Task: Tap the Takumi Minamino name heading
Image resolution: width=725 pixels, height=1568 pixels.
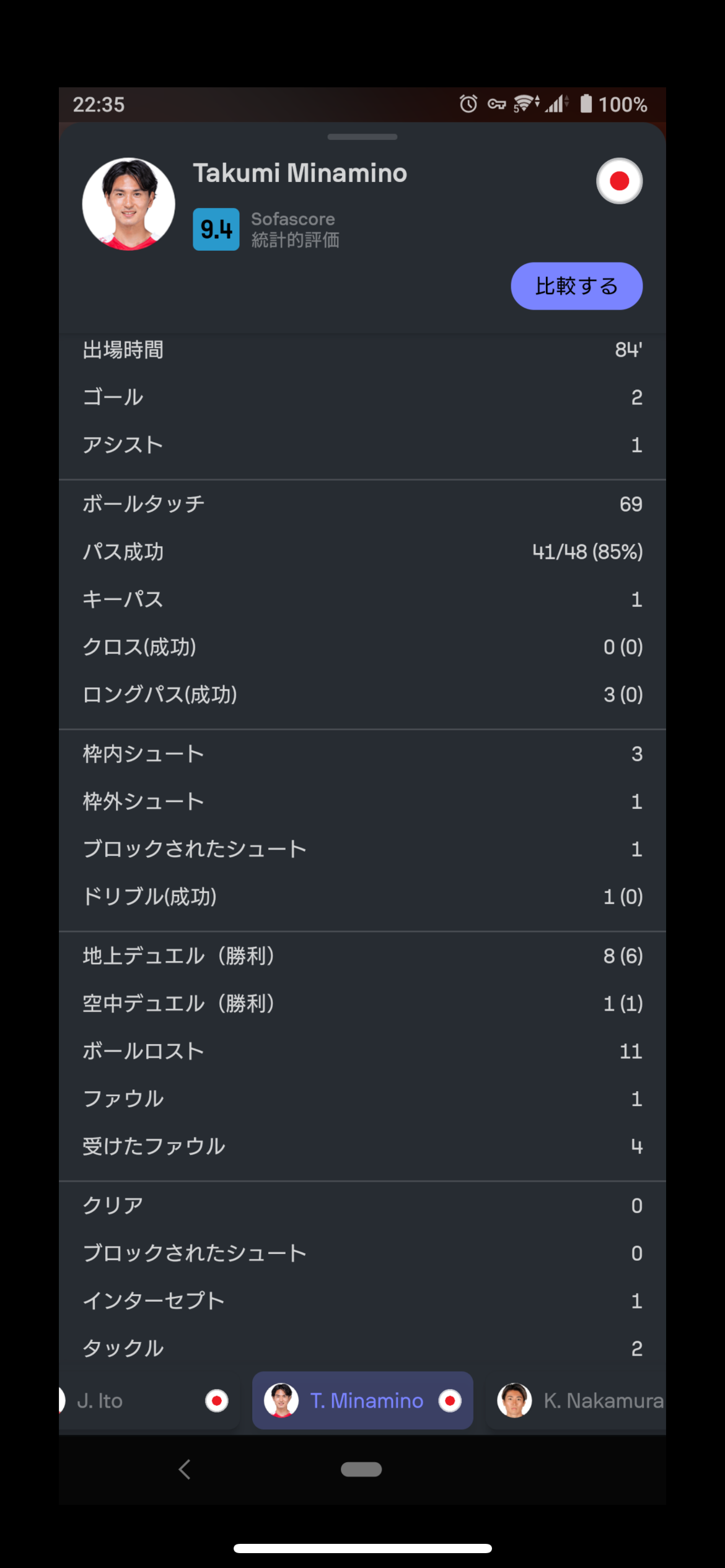Action: [300, 173]
